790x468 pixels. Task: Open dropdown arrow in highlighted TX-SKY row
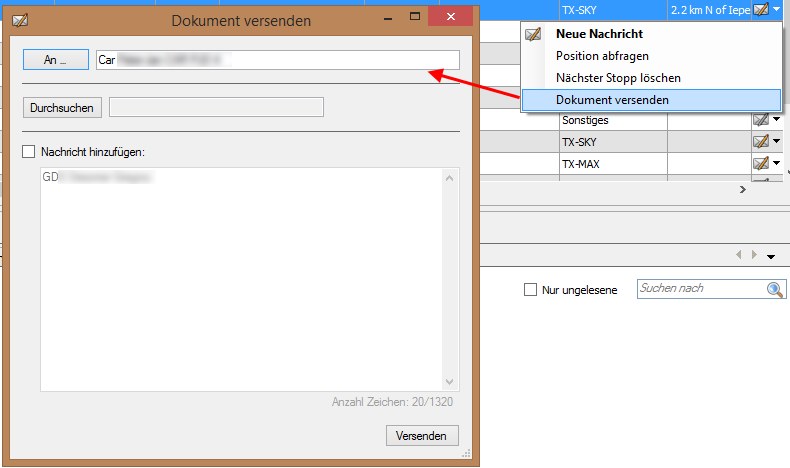tap(777, 10)
